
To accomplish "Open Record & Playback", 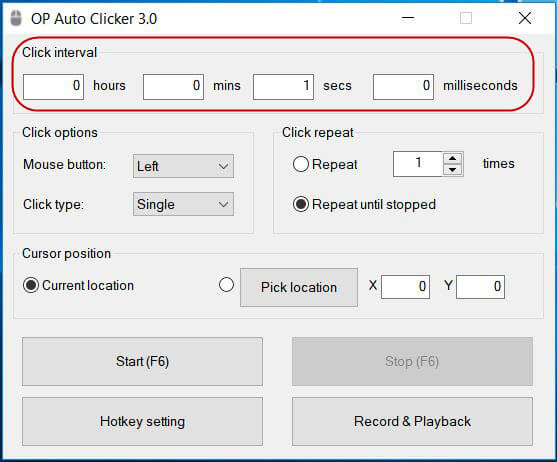I will pyautogui.click(x=412, y=422).
